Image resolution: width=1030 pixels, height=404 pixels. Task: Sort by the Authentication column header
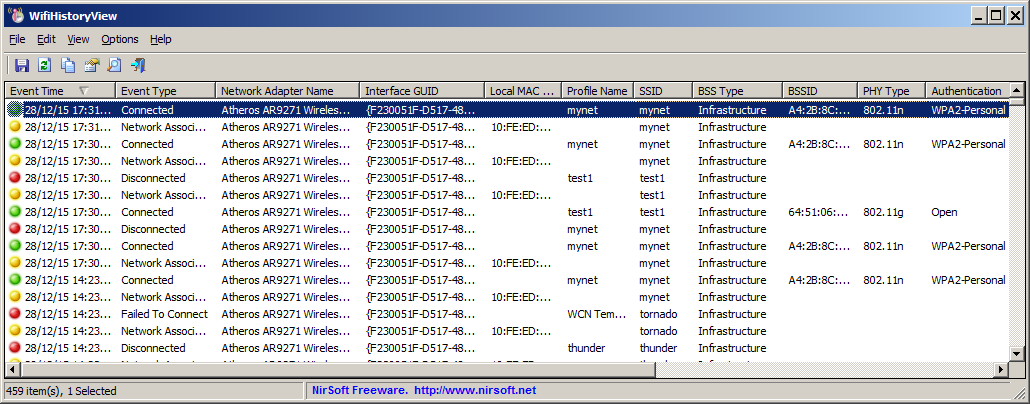(966, 91)
